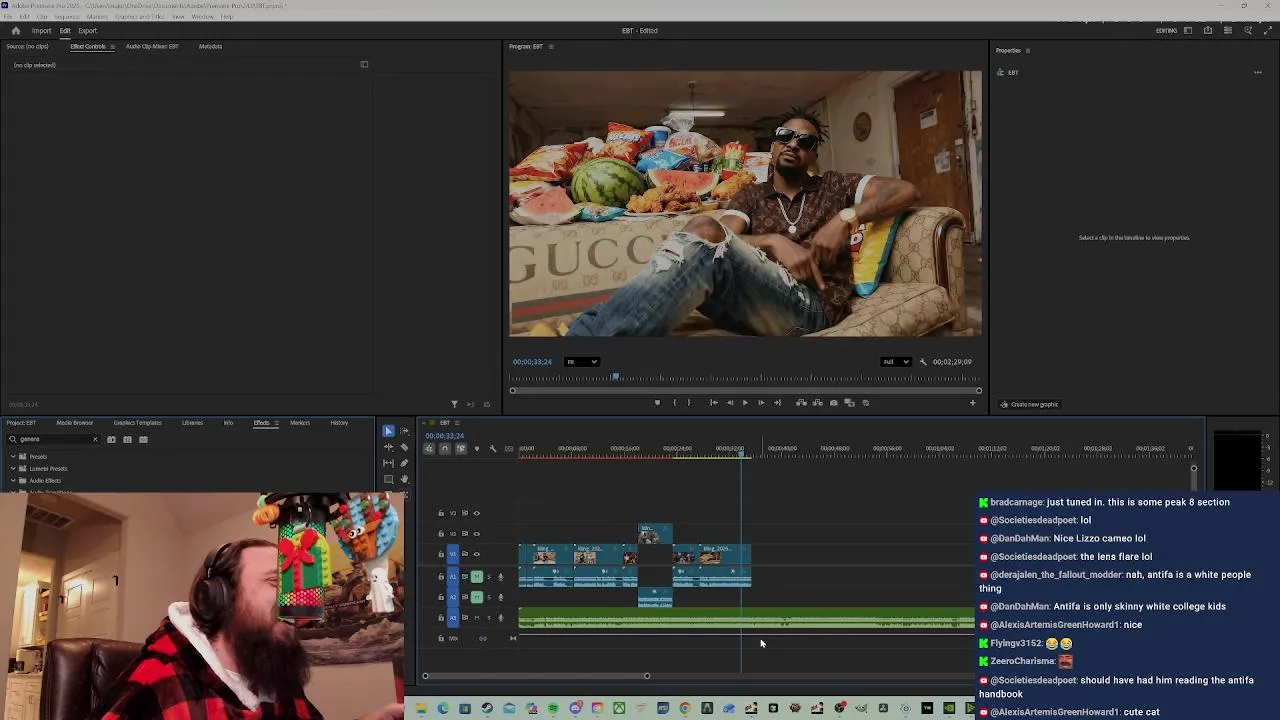Select the Razor tool
This screenshot has height=720, width=1280.
tap(404, 447)
